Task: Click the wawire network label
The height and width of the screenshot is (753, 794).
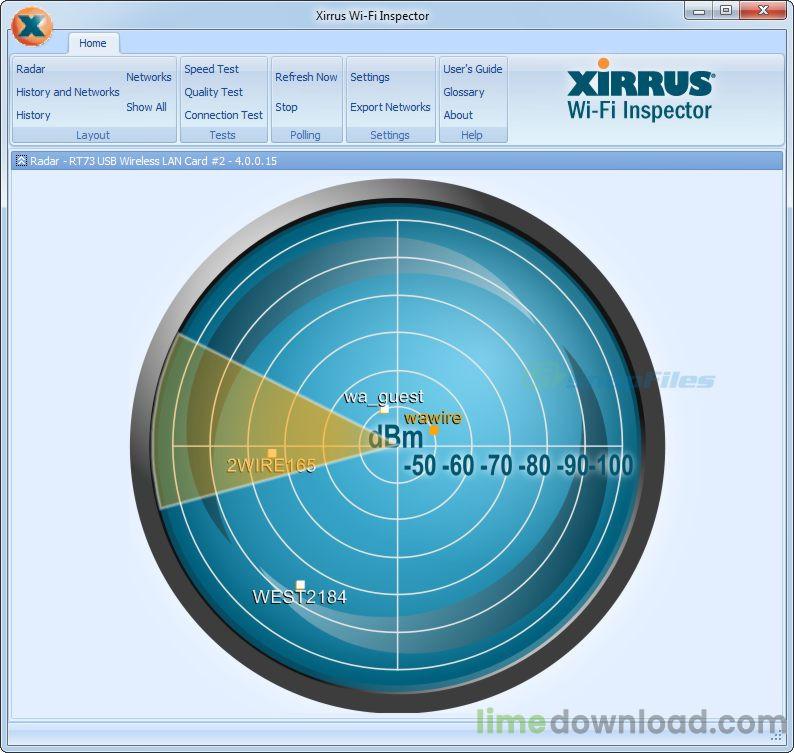Action: (433, 418)
